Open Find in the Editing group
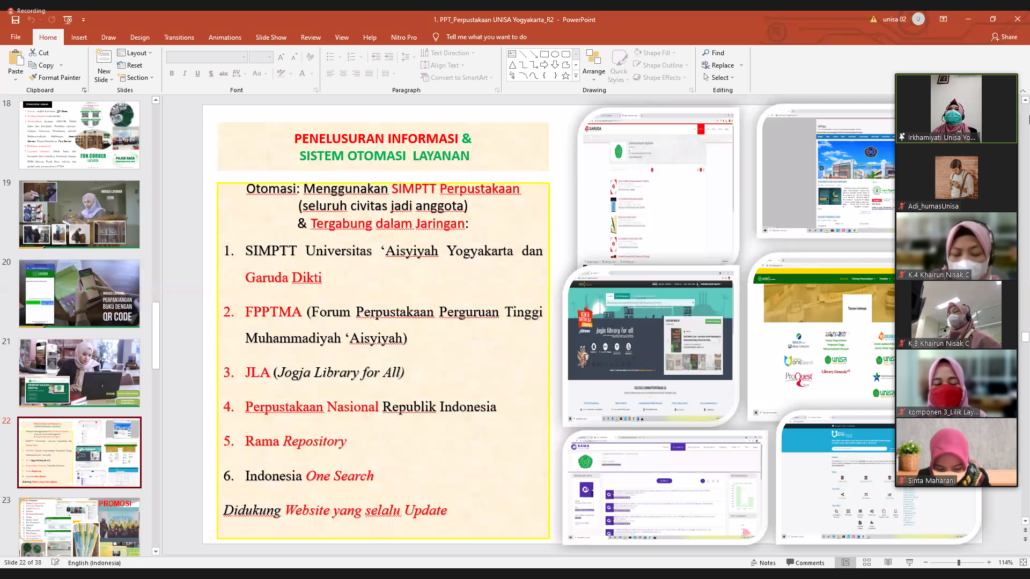This screenshot has width=1030, height=579. click(713, 53)
